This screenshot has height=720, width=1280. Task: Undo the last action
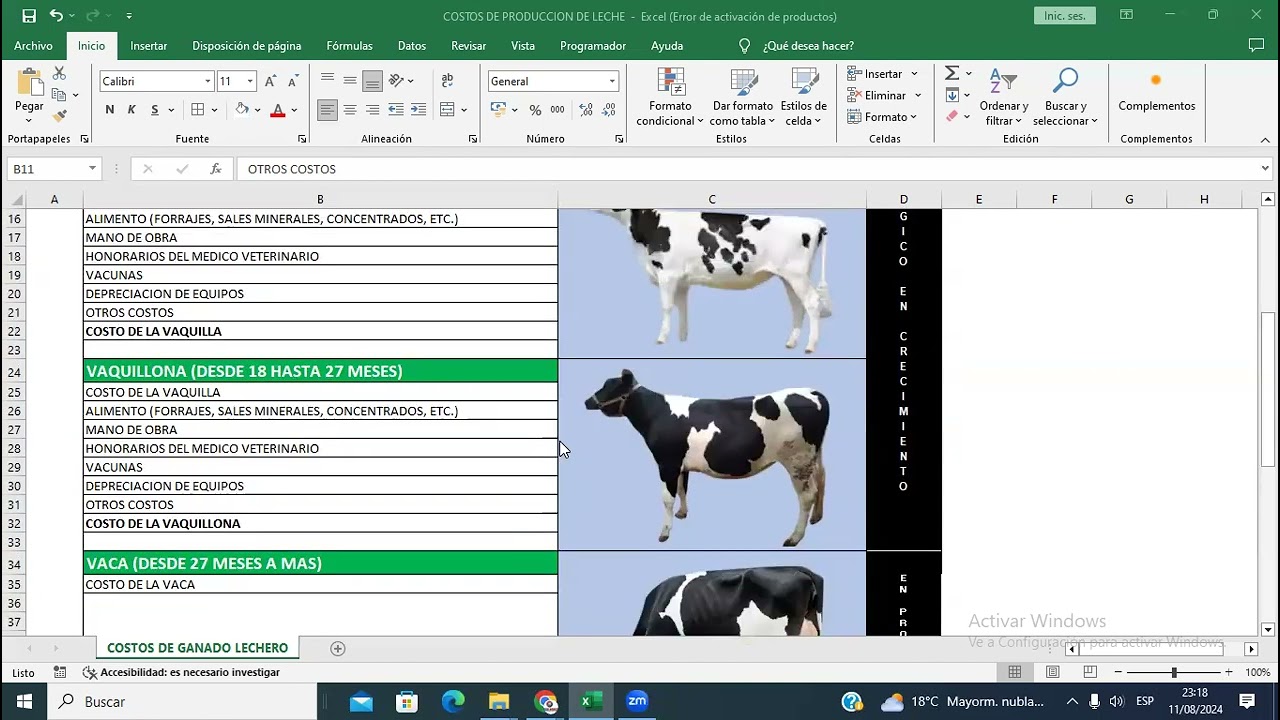[57, 16]
